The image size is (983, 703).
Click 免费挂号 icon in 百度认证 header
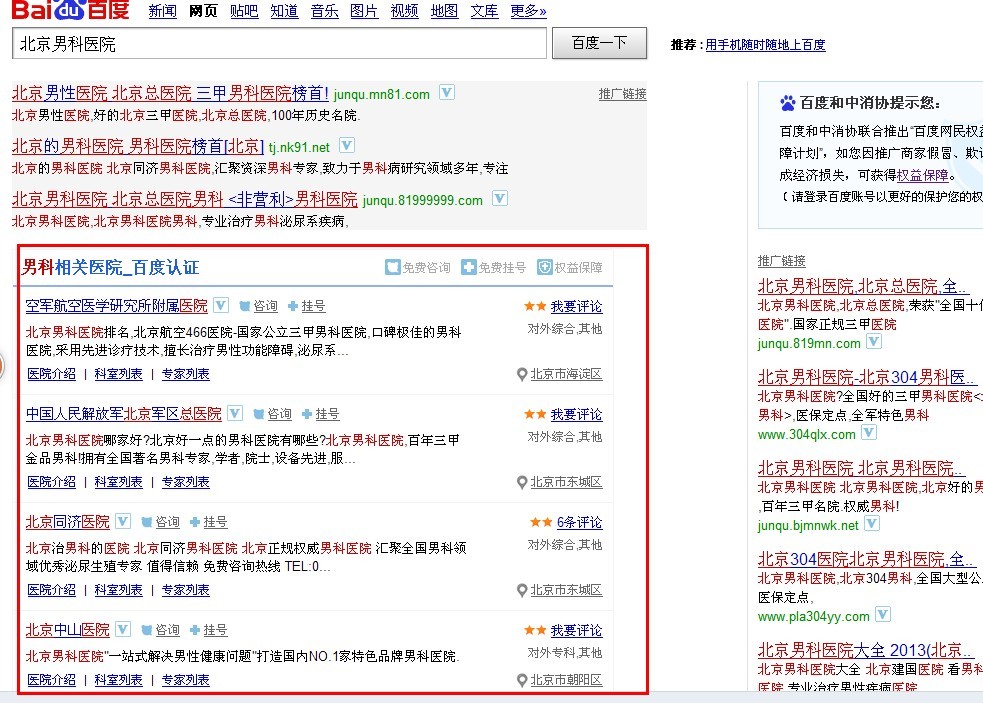click(x=468, y=268)
